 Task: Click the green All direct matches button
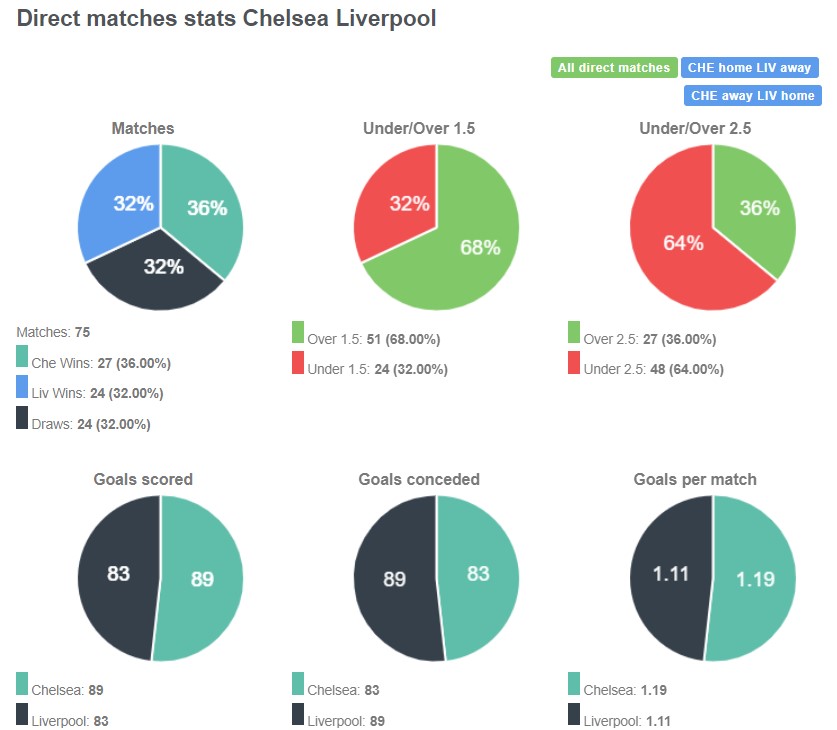click(x=614, y=67)
